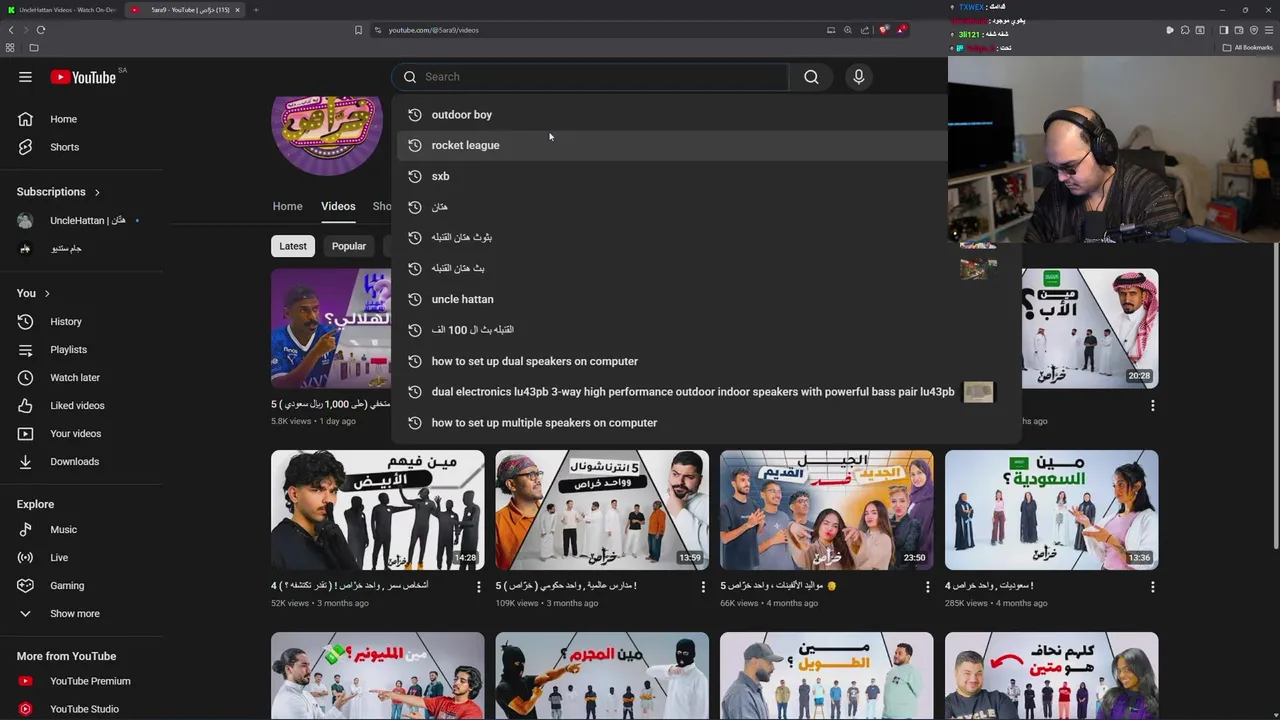Open options menu for the 13:59 video
The image size is (1280, 720).
tap(703, 587)
